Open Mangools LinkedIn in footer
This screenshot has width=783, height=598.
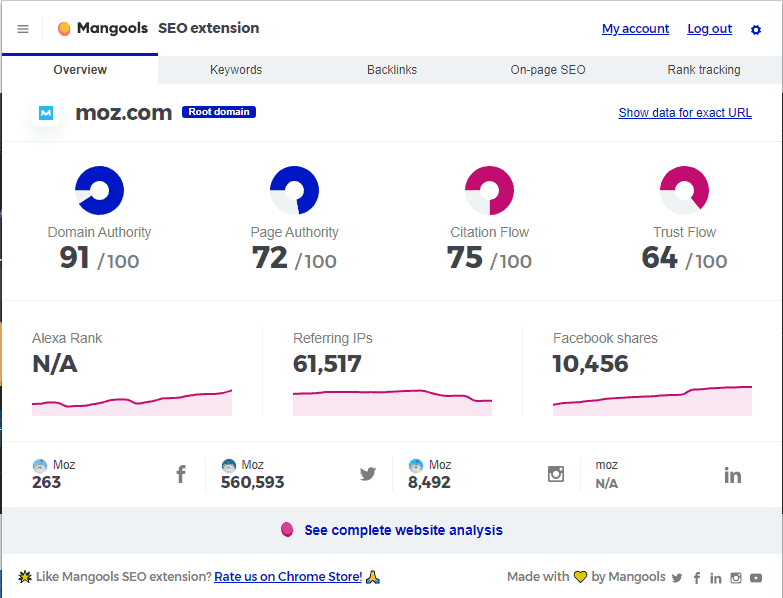716,578
